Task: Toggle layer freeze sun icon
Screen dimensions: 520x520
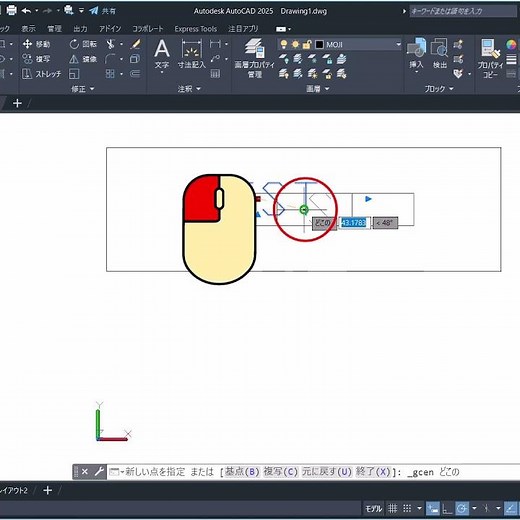Action: (x=295, y=44)
